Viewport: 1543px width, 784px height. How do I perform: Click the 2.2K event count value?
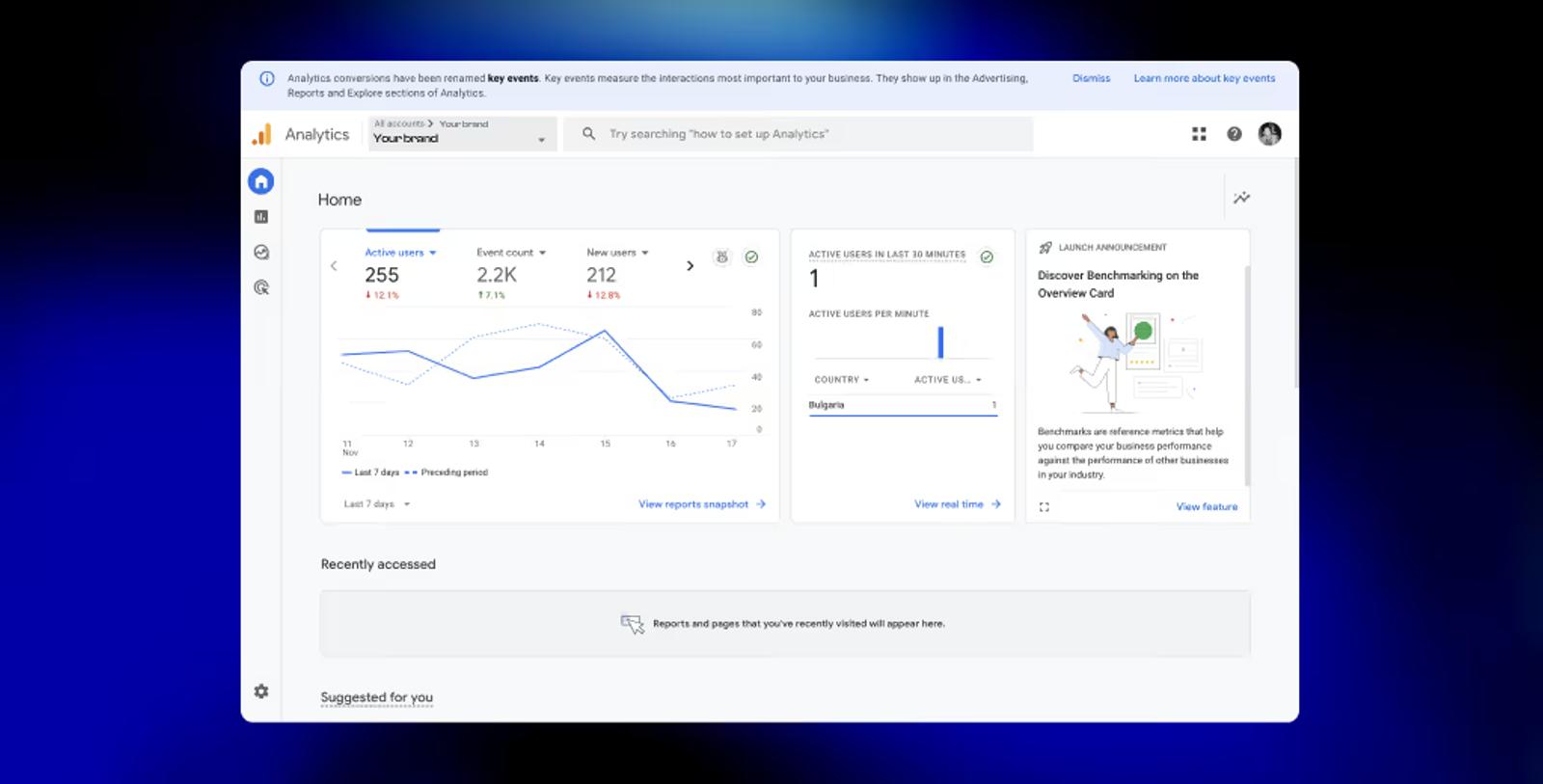497,275
